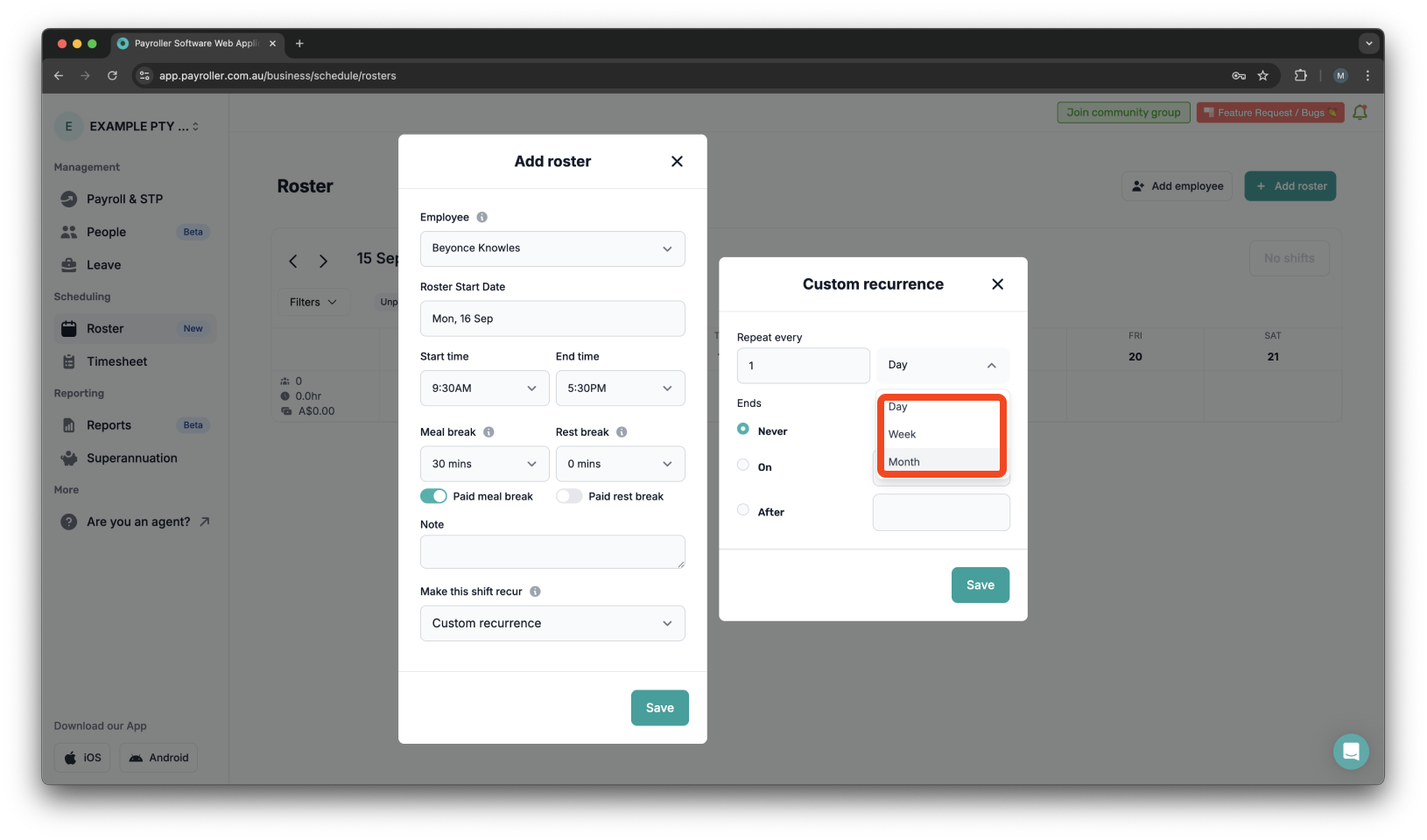Open the Leave section

[135, 265]
